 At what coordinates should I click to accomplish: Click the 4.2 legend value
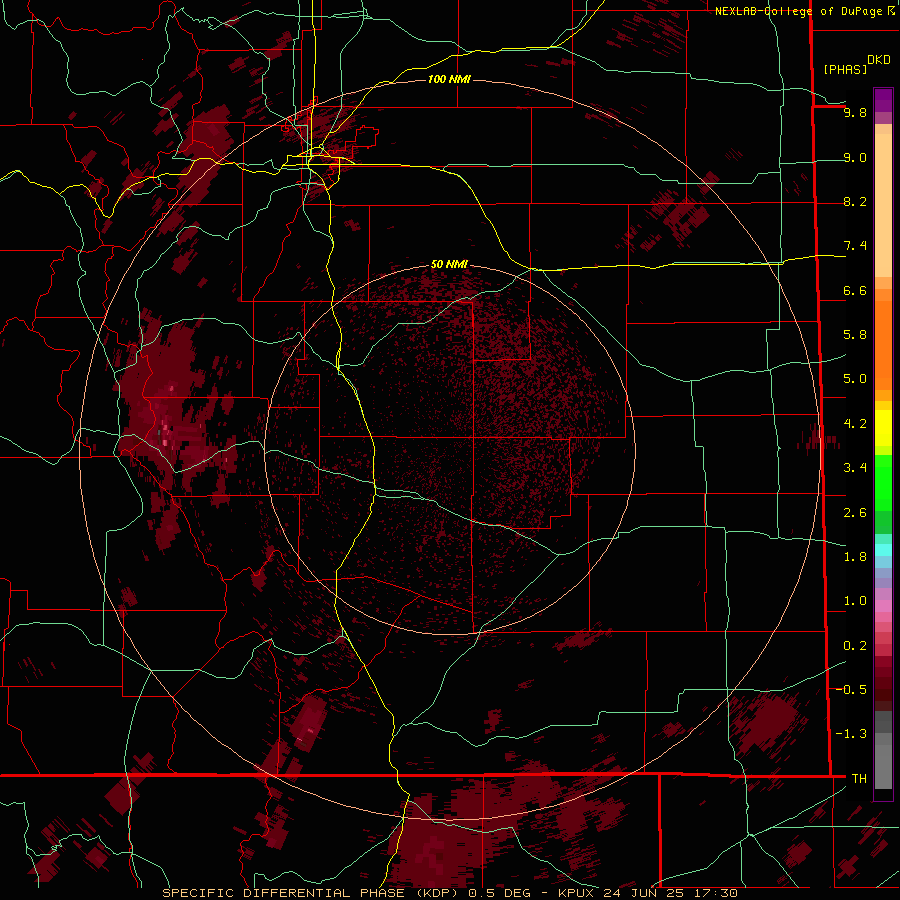click(x=855, y=424)
